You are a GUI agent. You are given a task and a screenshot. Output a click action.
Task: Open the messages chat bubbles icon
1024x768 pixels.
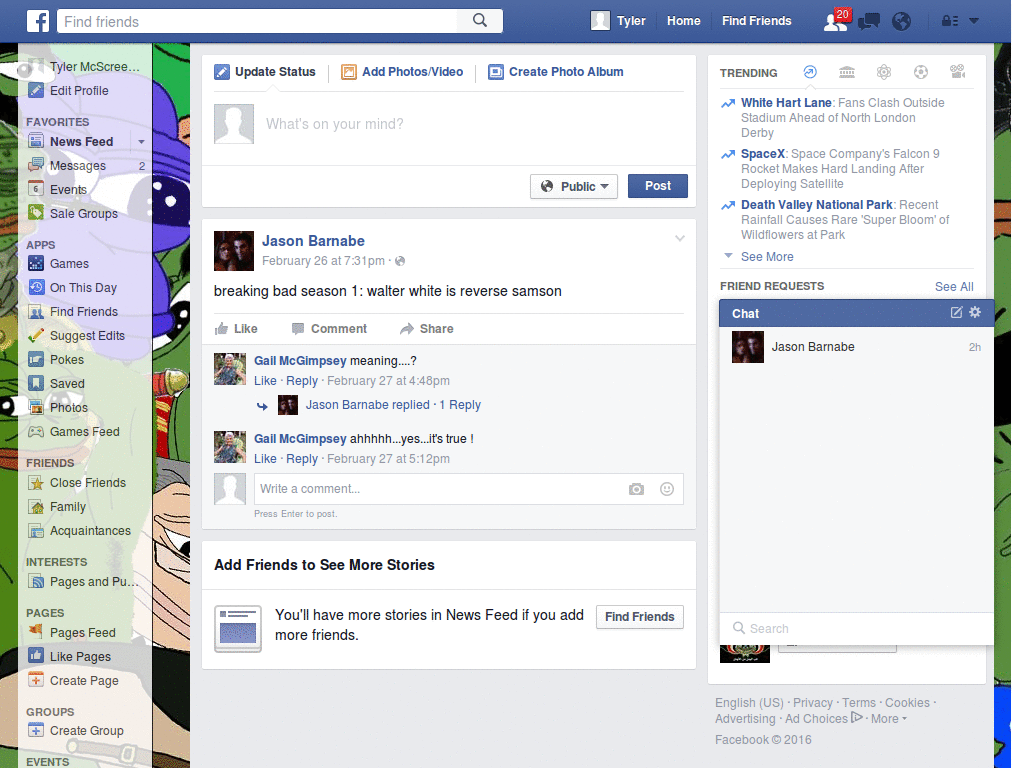click(869, 22)
